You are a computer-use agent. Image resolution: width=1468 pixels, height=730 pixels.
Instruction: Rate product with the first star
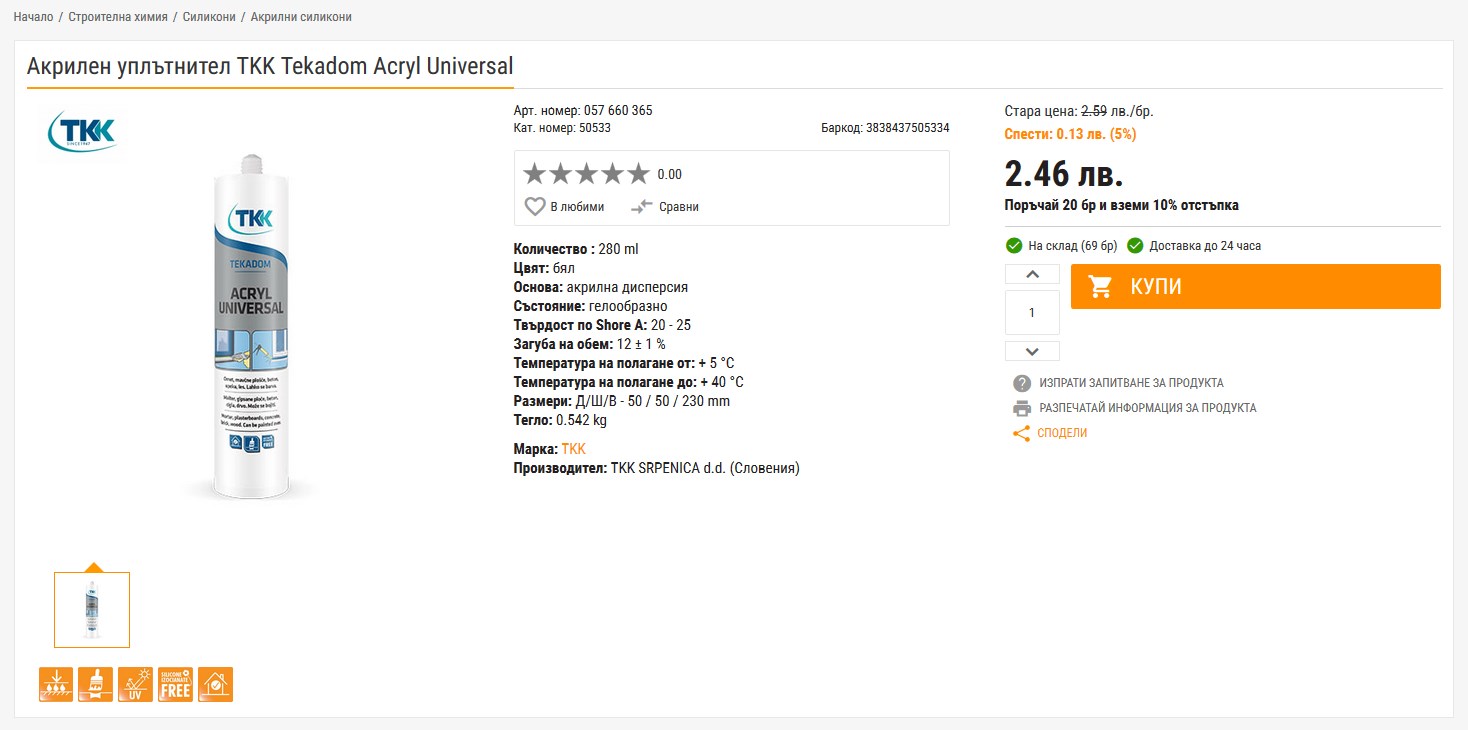(x=535, y=174)
